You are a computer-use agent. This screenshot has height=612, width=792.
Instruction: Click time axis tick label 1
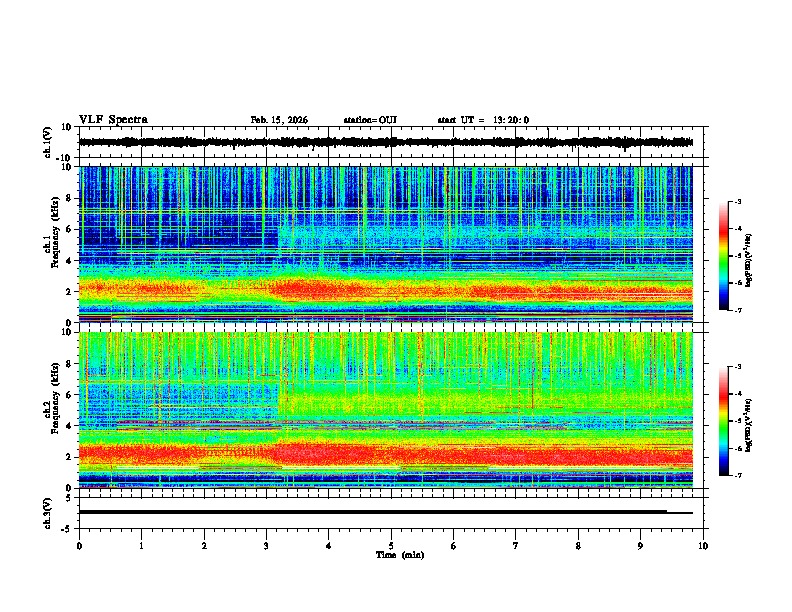click(141, 546)
